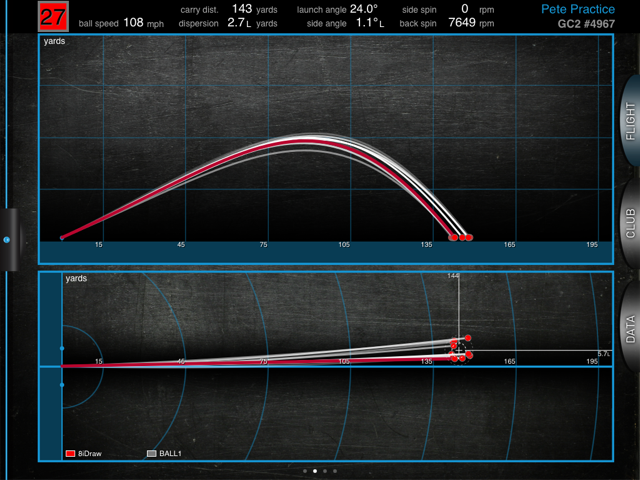Screen dimensions: 640x480
Task: Select the 144 yard marker in top view
Action: point(453,275)
